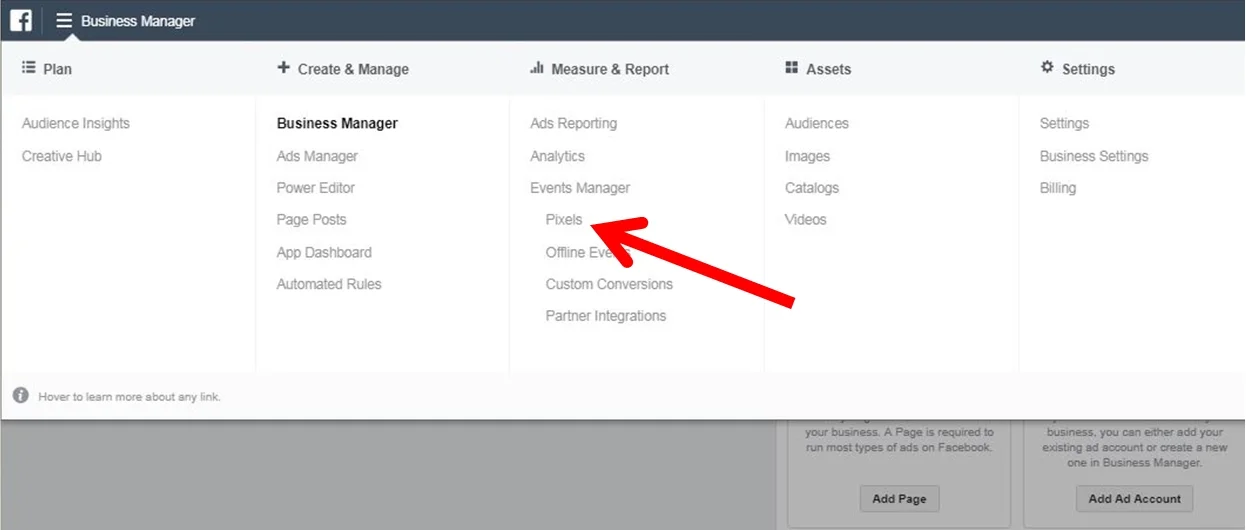Click the Assets grid icon

click(x=792, y=68)
